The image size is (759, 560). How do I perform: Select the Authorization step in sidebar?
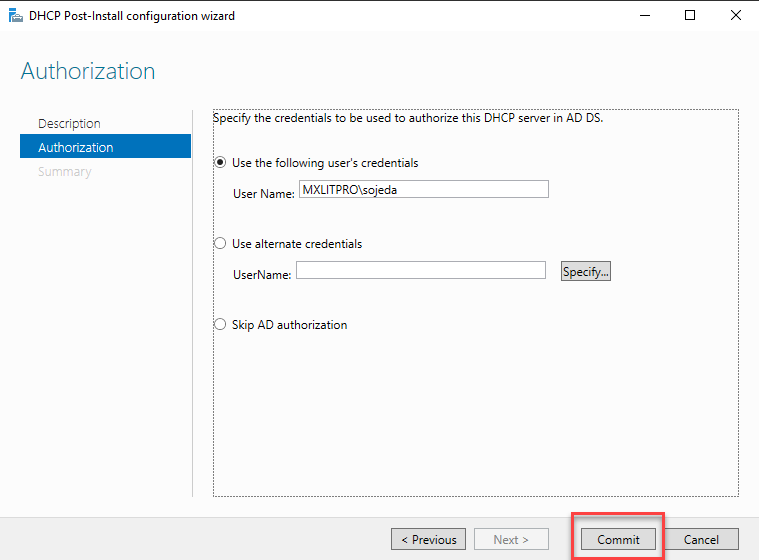pos(76,147)
